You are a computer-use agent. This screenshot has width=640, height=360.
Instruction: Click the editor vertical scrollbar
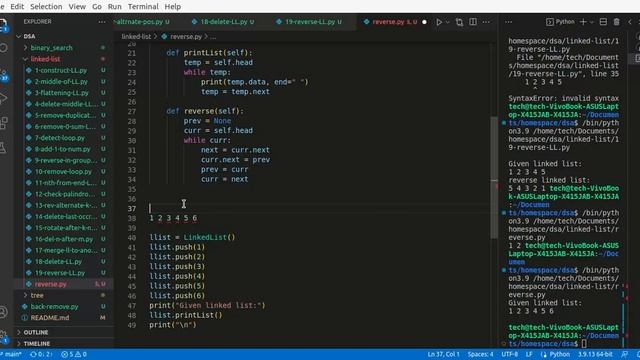[494, 178]
